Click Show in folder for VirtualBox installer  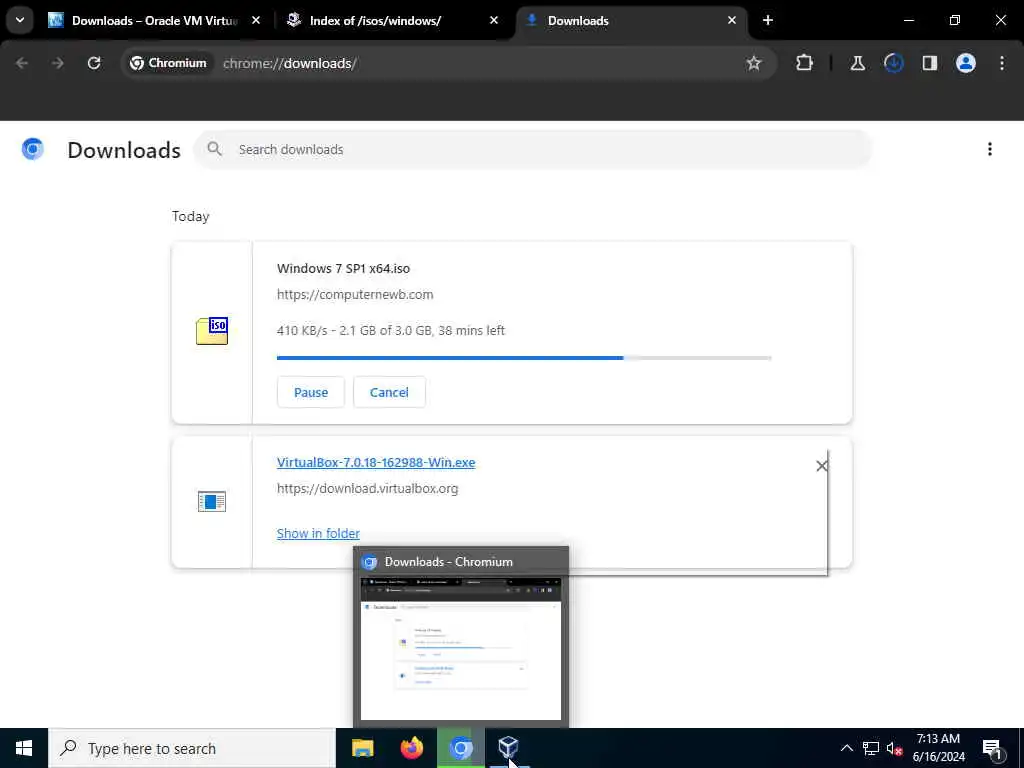tap(318, 534)
